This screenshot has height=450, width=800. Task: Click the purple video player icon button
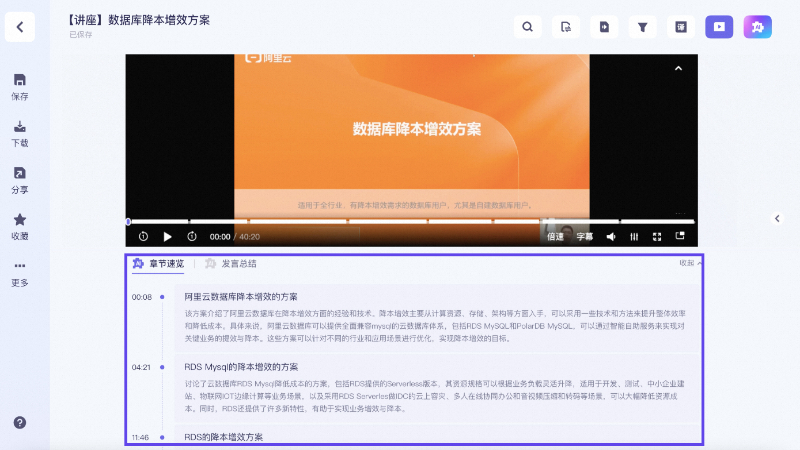tap(719, 27)
